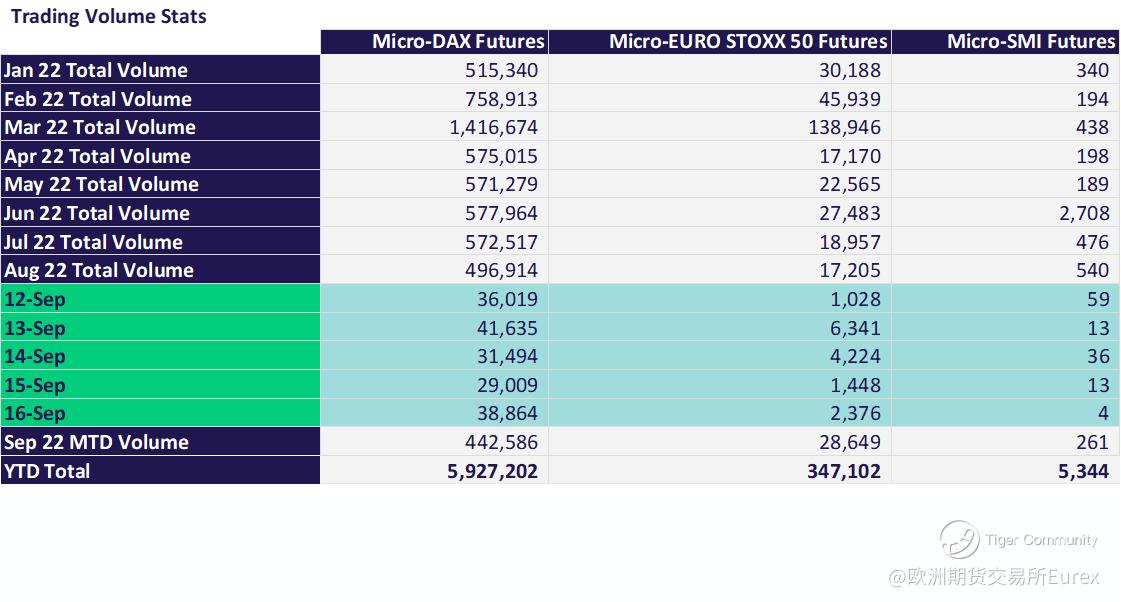1121x602 pixels.
Task: Click the 5,927,202 YTD total cell
Action: pyautogui.click(x=493, y=471)
